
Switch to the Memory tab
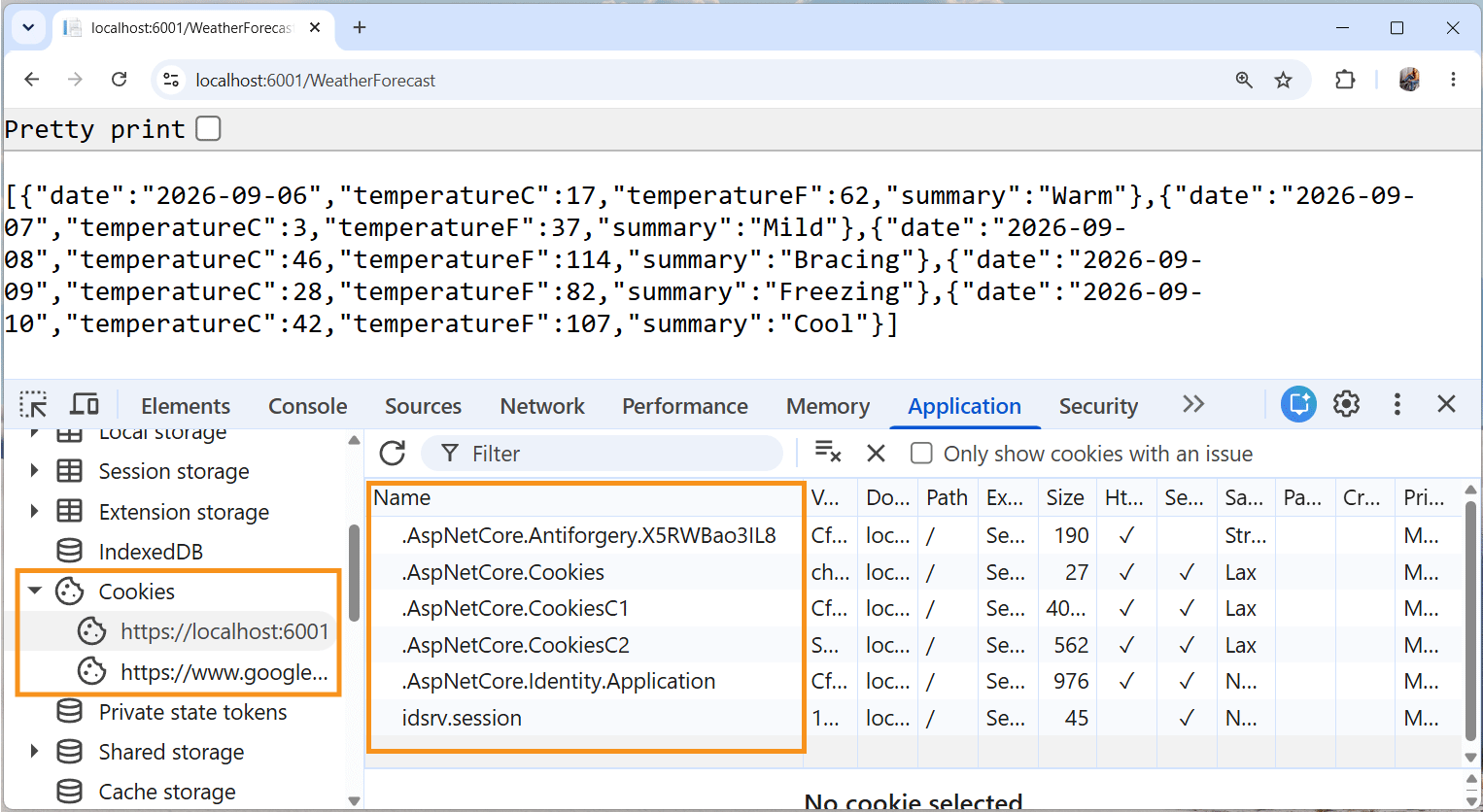828,406
